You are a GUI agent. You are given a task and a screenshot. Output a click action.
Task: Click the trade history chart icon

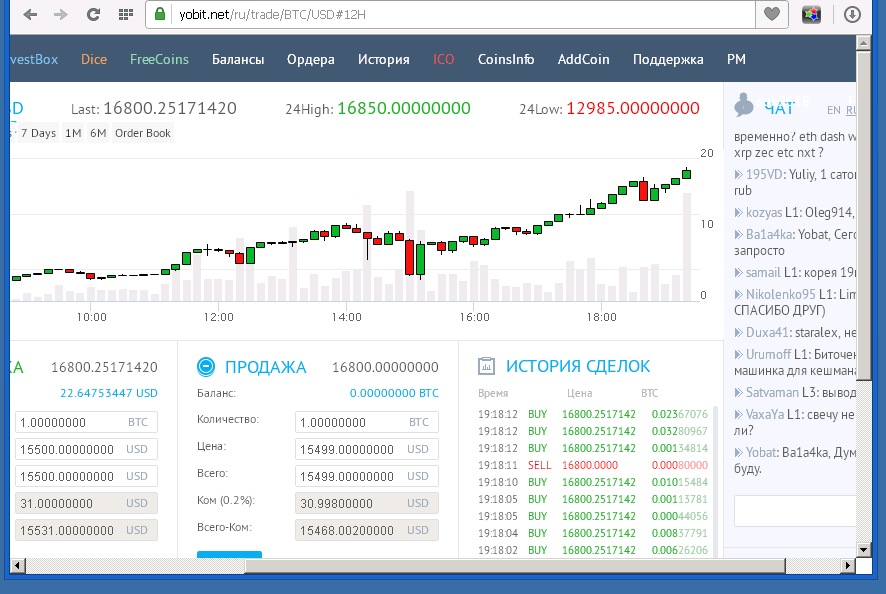coord(487,366)
